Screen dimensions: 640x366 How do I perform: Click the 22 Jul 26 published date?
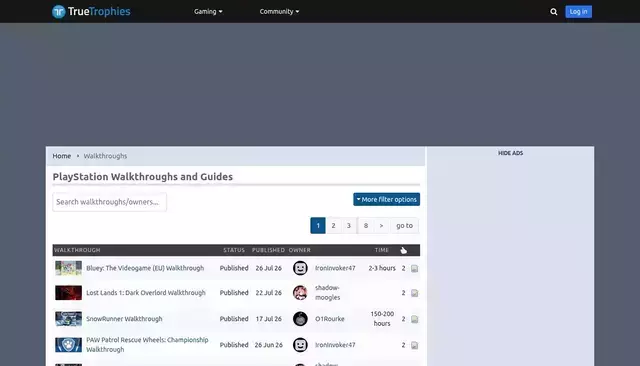point(269,293)
